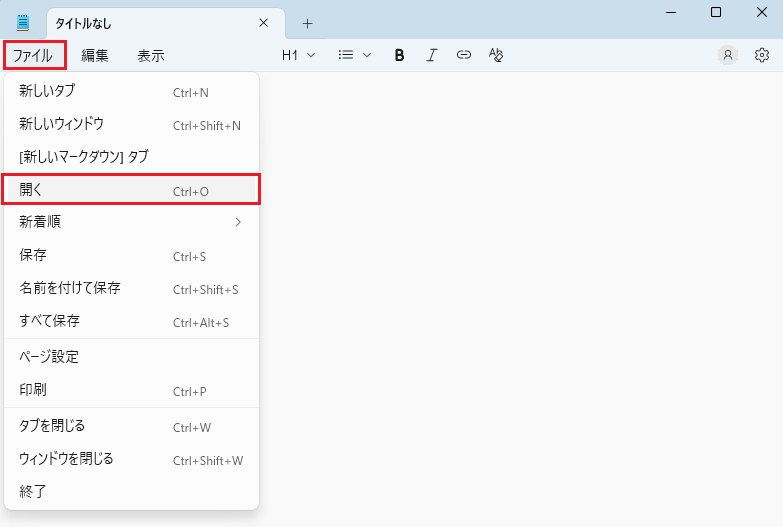Click the insert link icon
This screenshot has width=783, height=527.
tap(463, 56)
